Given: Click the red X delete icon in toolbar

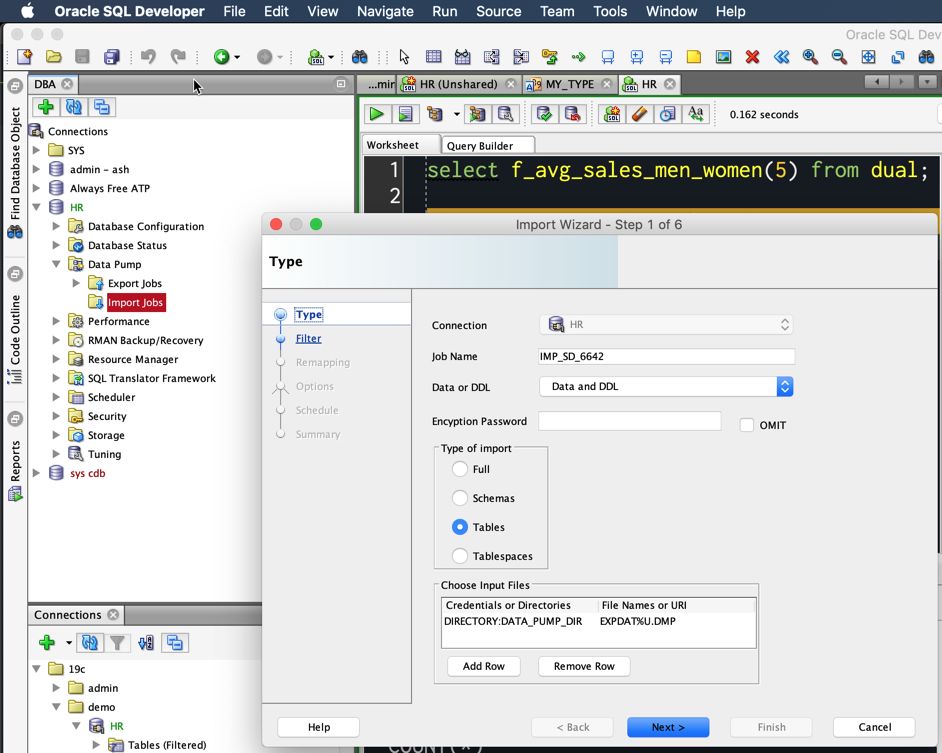Looking at the screenshot, I should point(752,56).
